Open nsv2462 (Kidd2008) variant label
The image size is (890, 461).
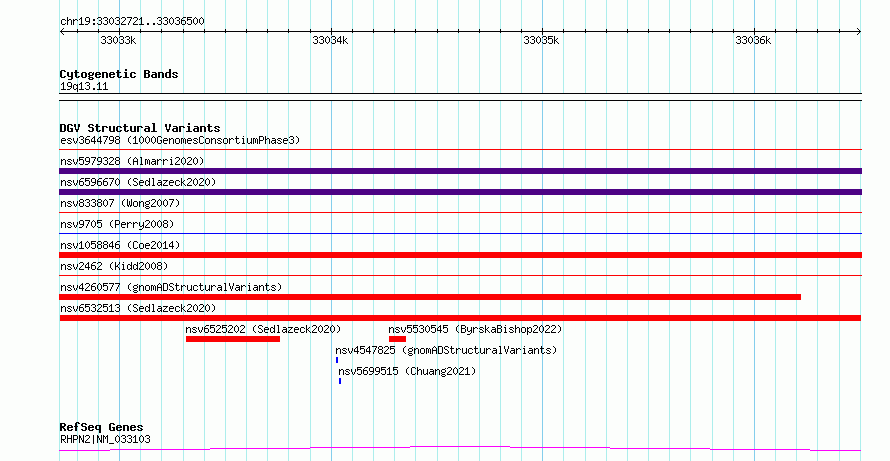[x=114, y=266]
